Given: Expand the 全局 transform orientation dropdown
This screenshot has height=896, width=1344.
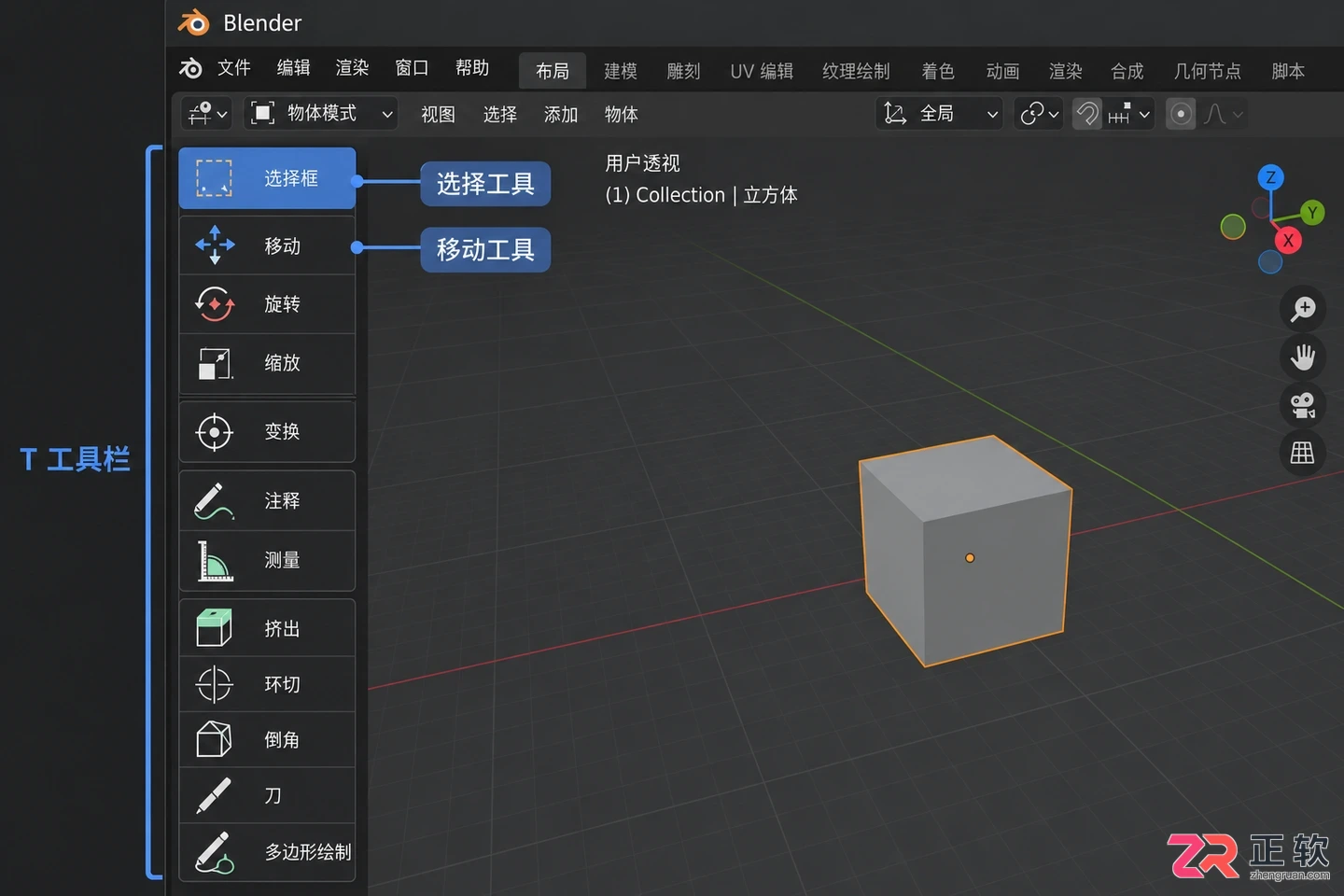Looking at the screenshot, I should pyautogui.click(x=939, y=114).
